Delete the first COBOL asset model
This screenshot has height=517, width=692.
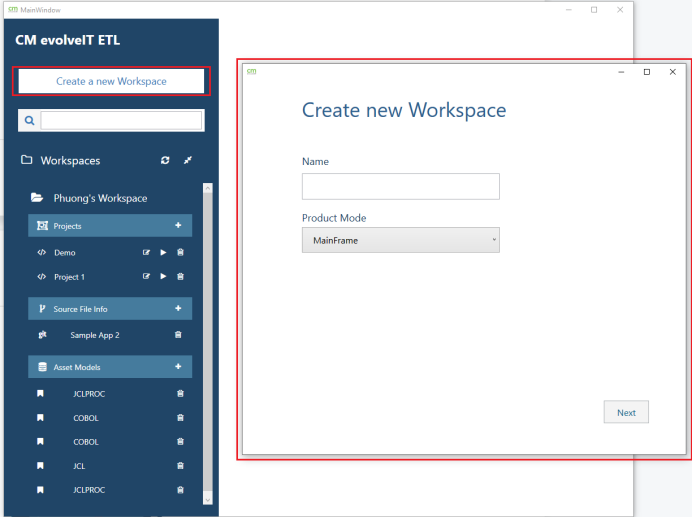point(181,418)
